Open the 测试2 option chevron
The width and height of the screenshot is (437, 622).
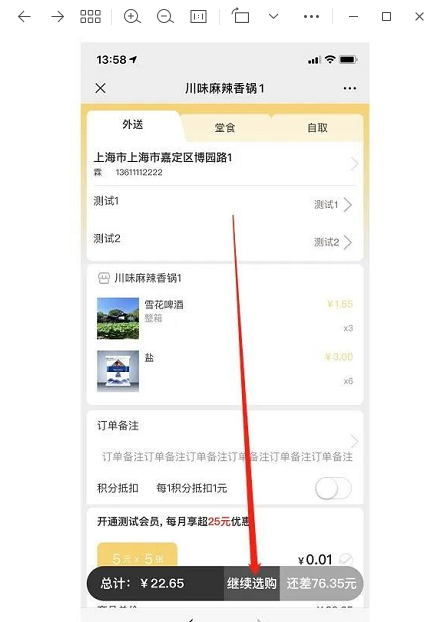(347, 242)
